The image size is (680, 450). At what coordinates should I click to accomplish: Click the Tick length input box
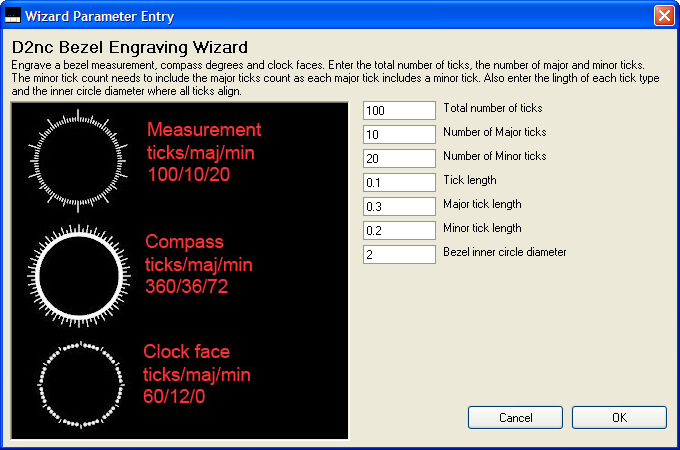pyautogui.click(x=399, y=183)
